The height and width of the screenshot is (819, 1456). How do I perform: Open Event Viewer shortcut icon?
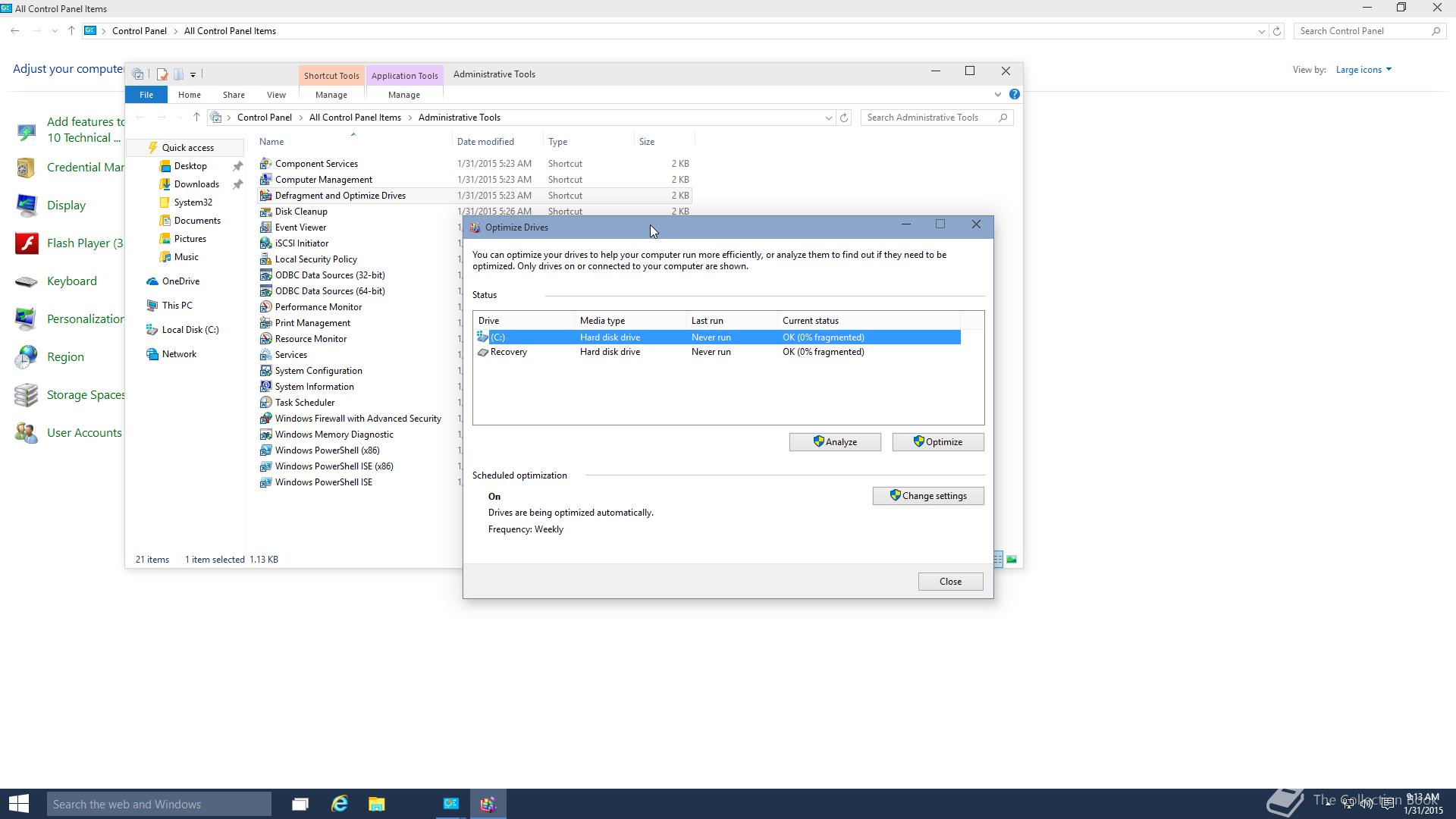click(x=265, y=227)
